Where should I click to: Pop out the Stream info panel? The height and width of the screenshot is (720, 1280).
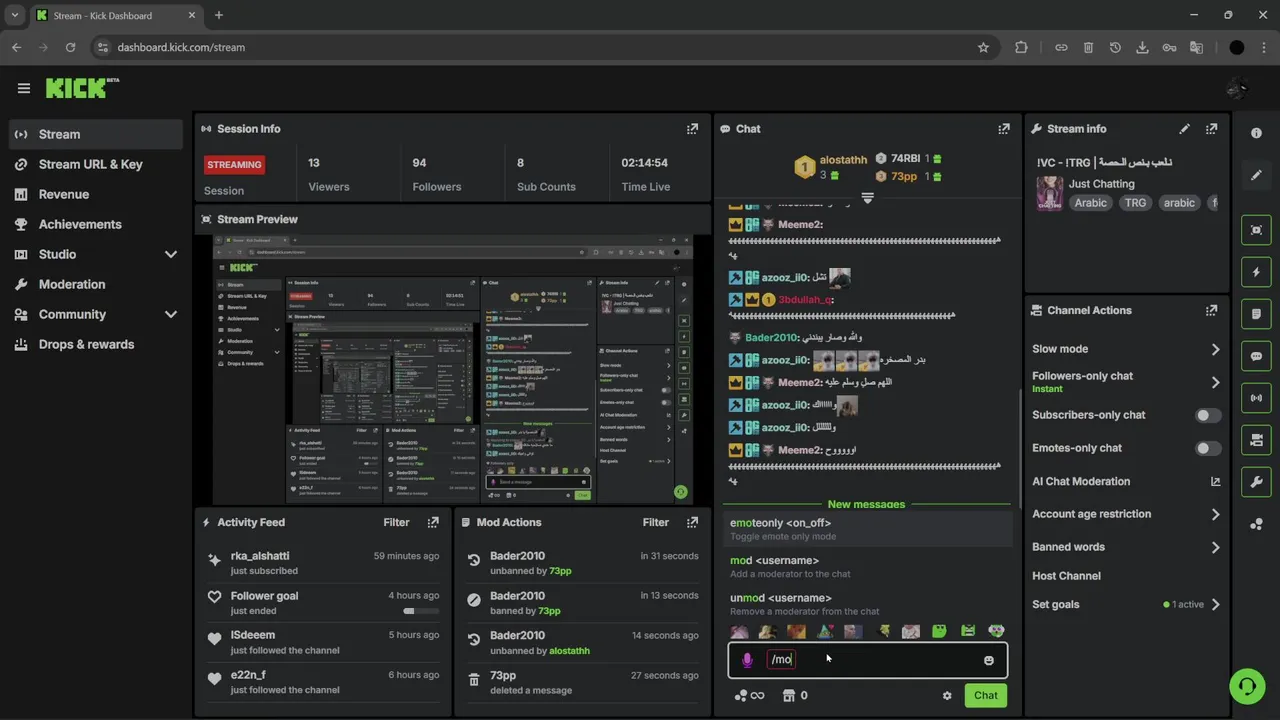point(1212,129)
